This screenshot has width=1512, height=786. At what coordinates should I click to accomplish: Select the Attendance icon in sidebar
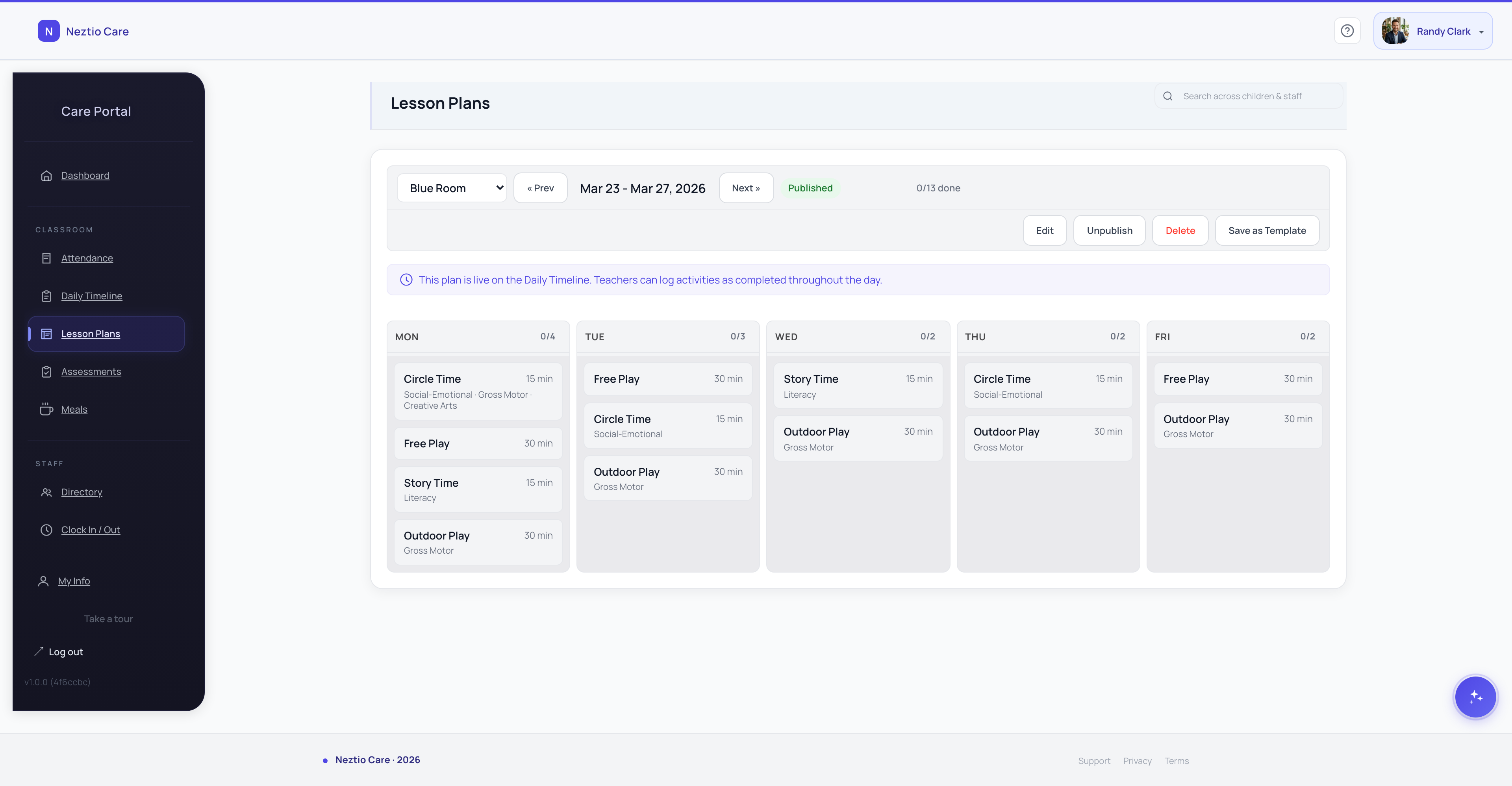point(46,258)
